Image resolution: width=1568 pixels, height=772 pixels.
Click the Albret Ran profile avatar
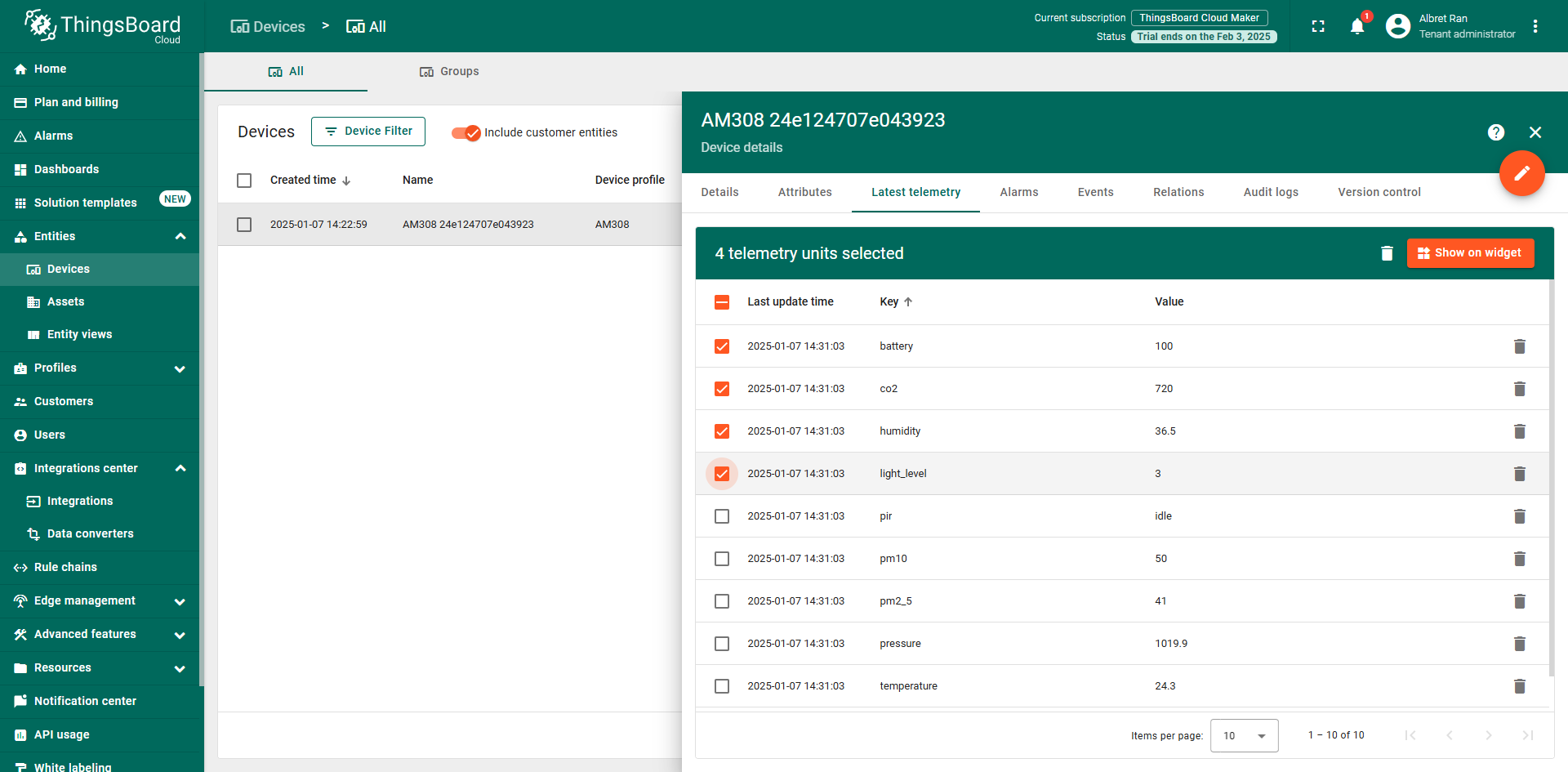1398,26
